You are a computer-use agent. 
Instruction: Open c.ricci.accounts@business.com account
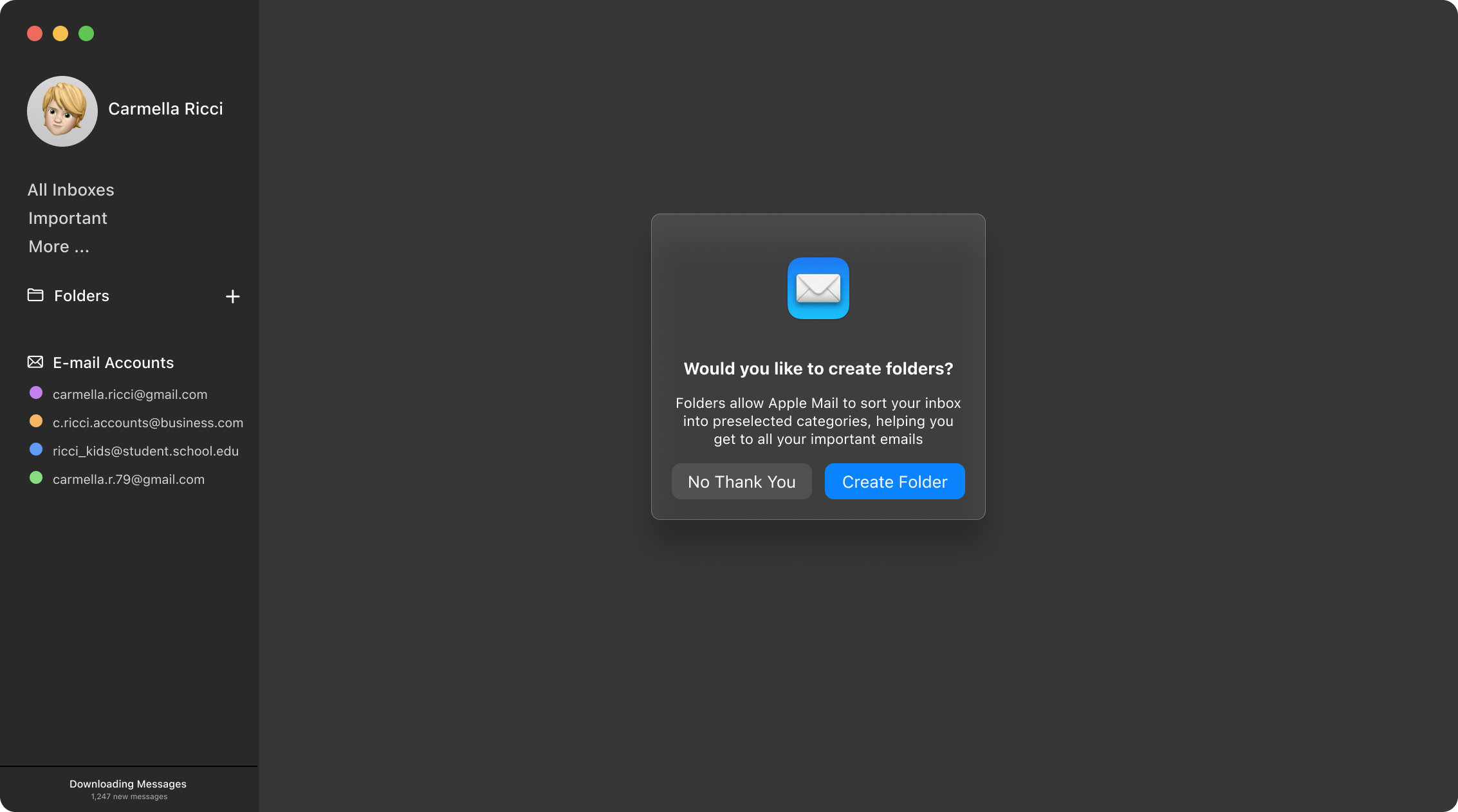pyautogui.click(x=148, y=423)
